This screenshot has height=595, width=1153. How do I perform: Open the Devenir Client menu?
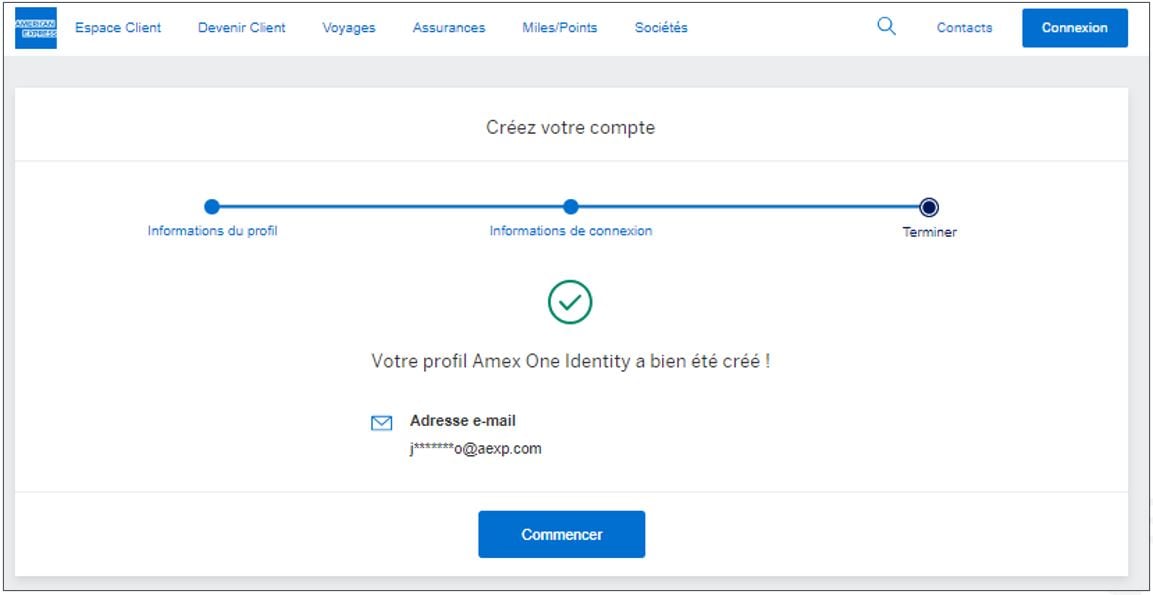coord(242,28)
